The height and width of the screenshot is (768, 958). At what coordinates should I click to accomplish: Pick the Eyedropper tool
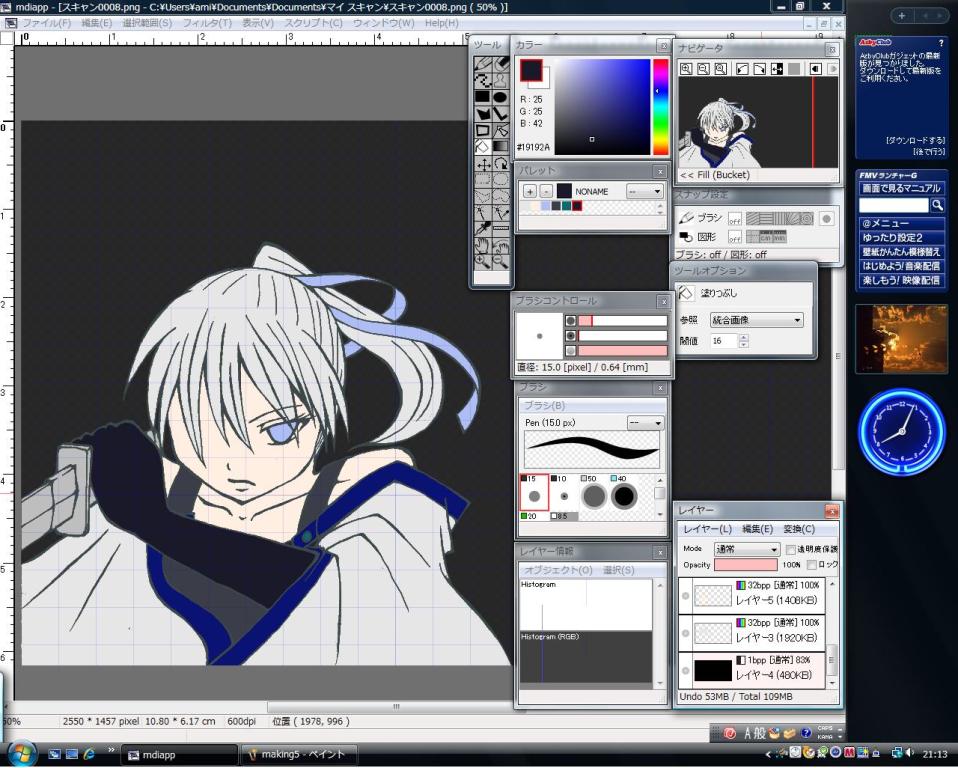[483, 230]
